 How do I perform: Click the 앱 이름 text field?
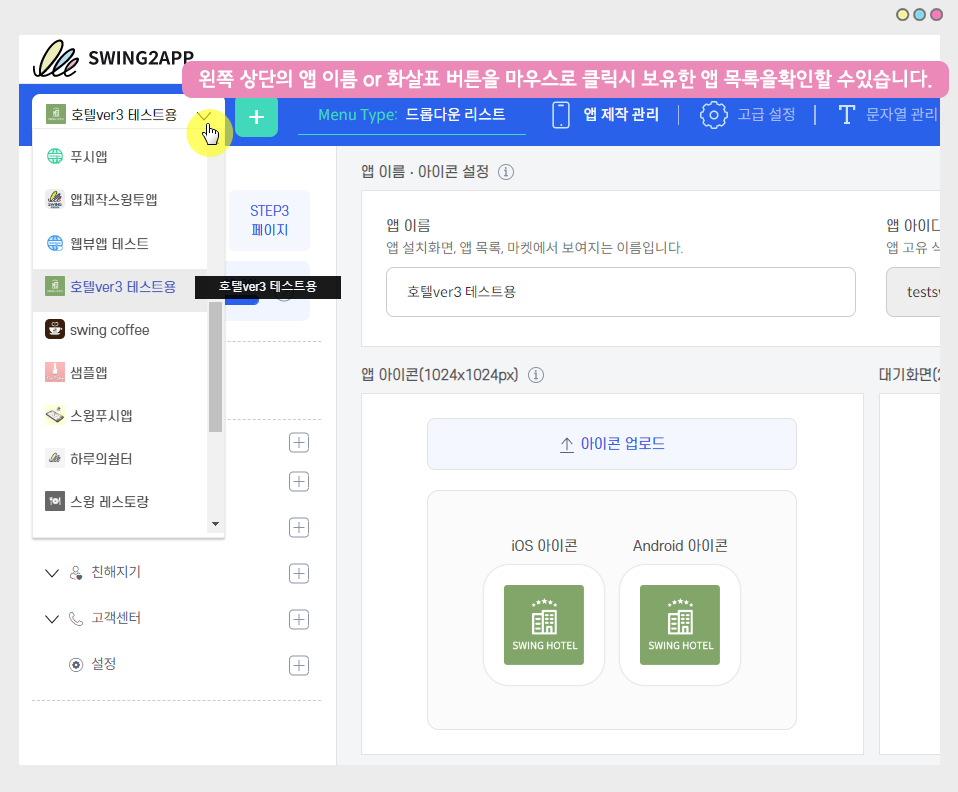point(620,292)
